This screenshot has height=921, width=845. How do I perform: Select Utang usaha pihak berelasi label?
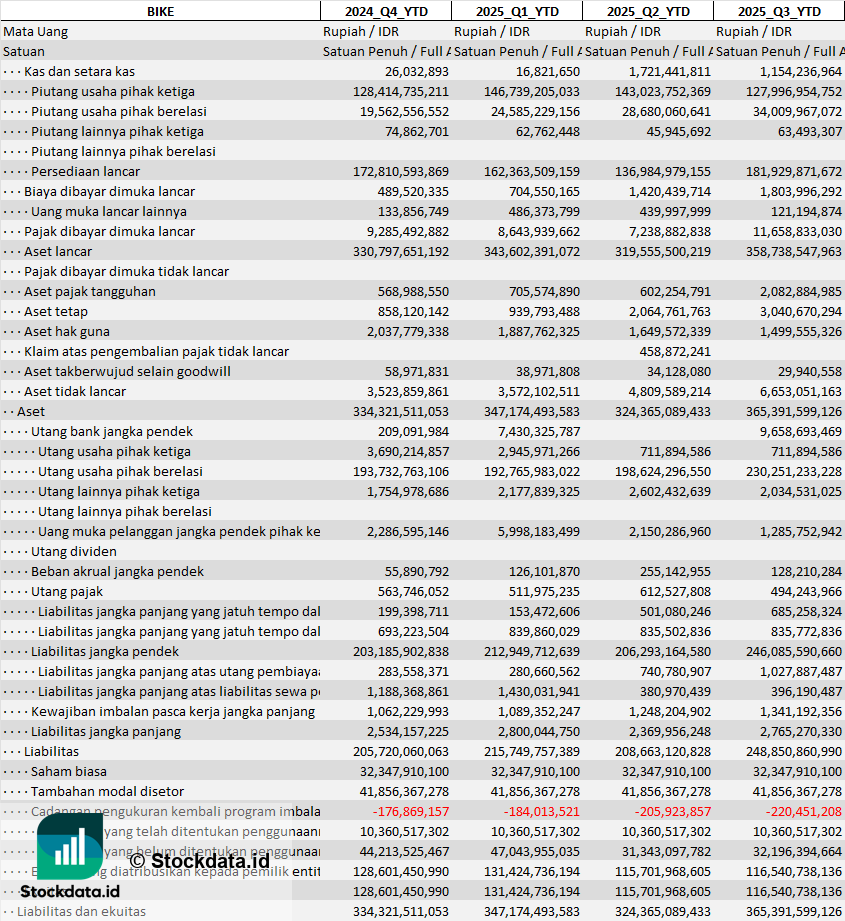(x=120, y=471)
